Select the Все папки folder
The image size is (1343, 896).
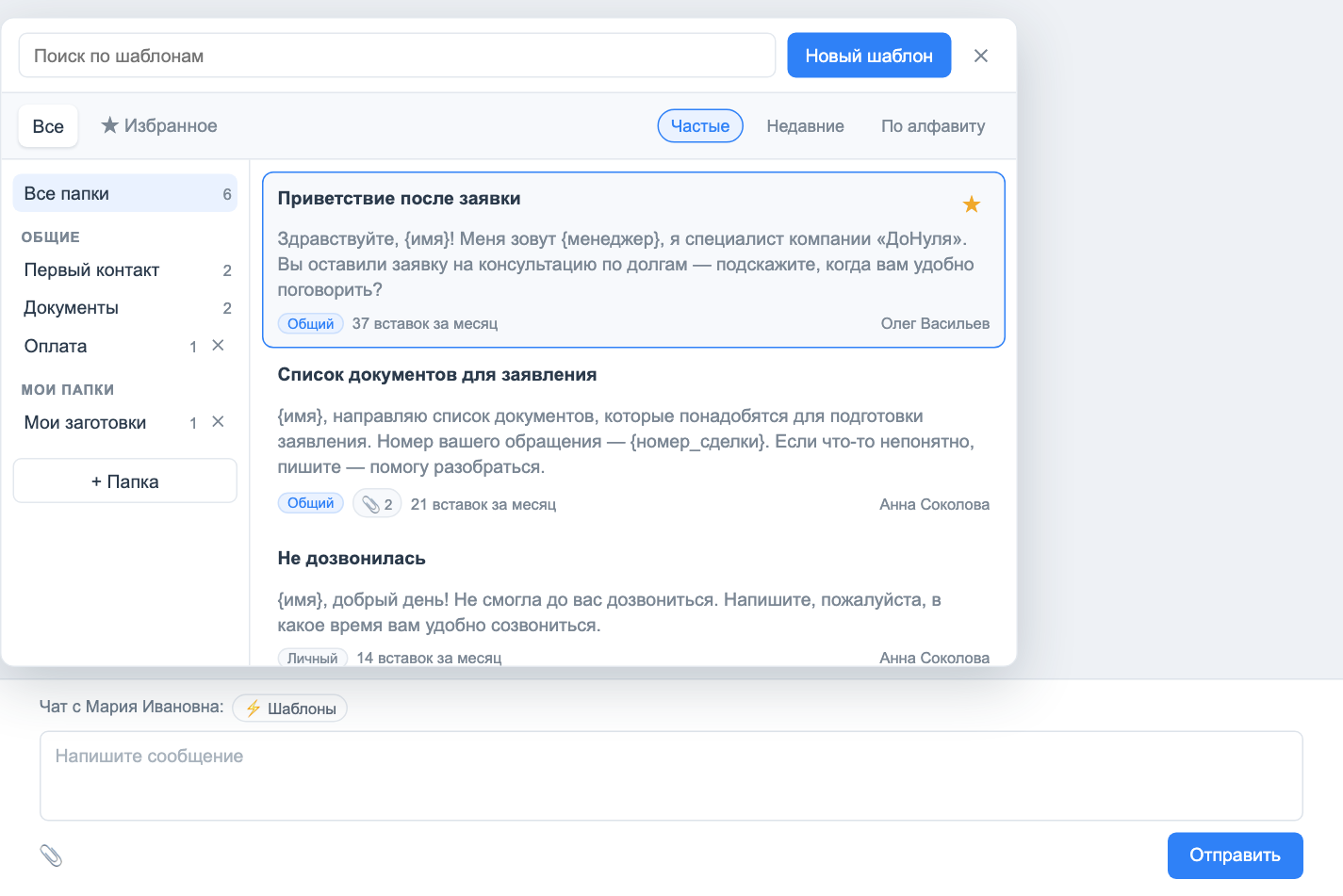pos(124,193)
